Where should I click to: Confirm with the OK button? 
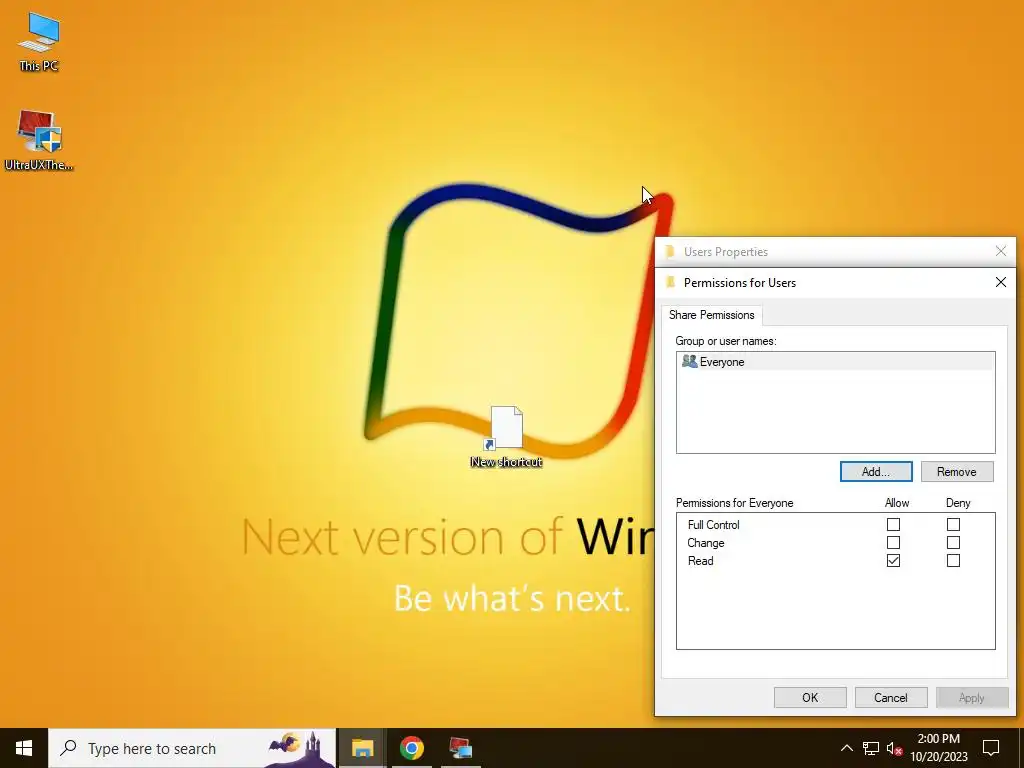tap(810, 697)
